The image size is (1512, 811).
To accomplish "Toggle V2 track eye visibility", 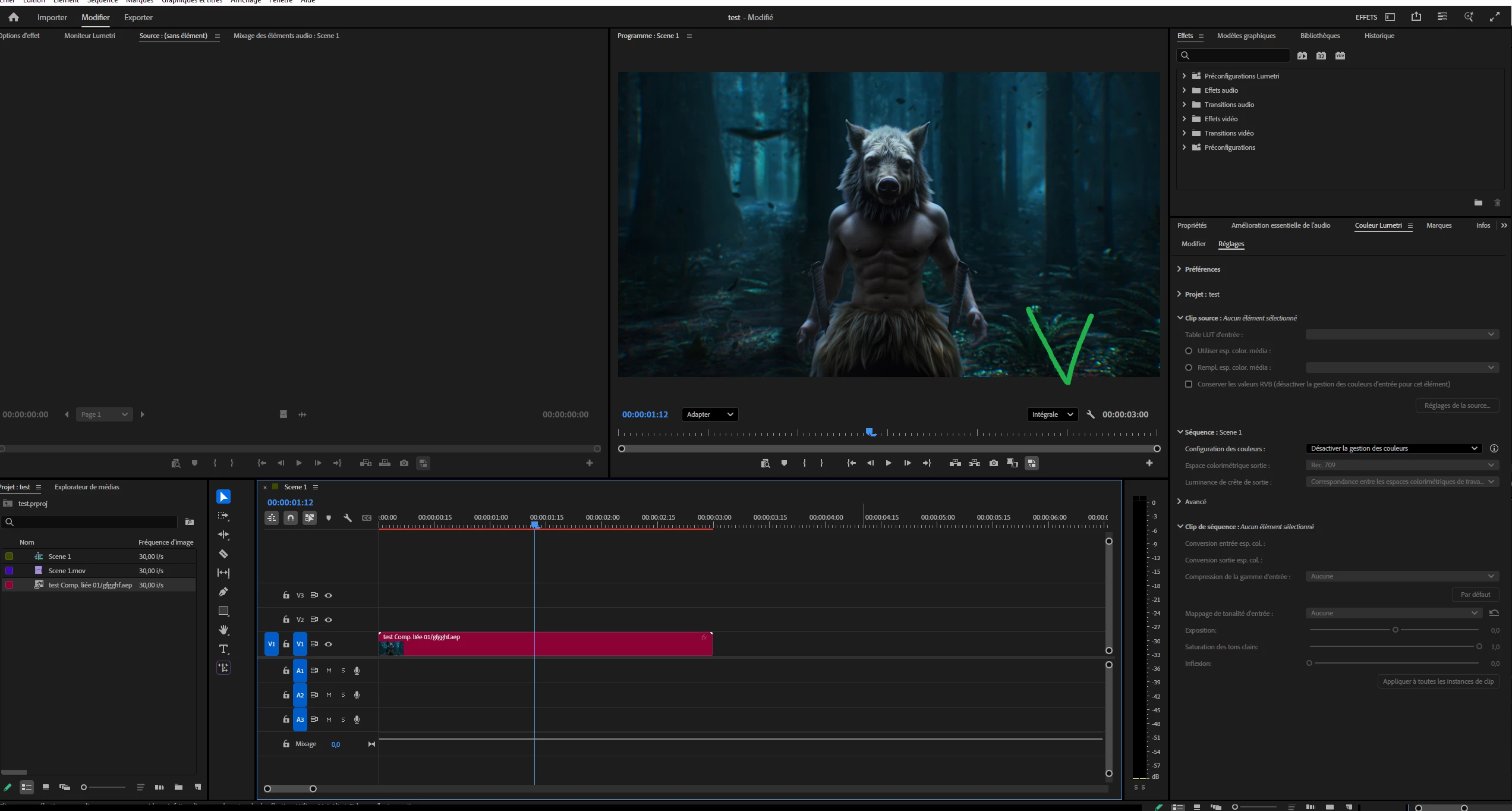I will coord(328,620).
